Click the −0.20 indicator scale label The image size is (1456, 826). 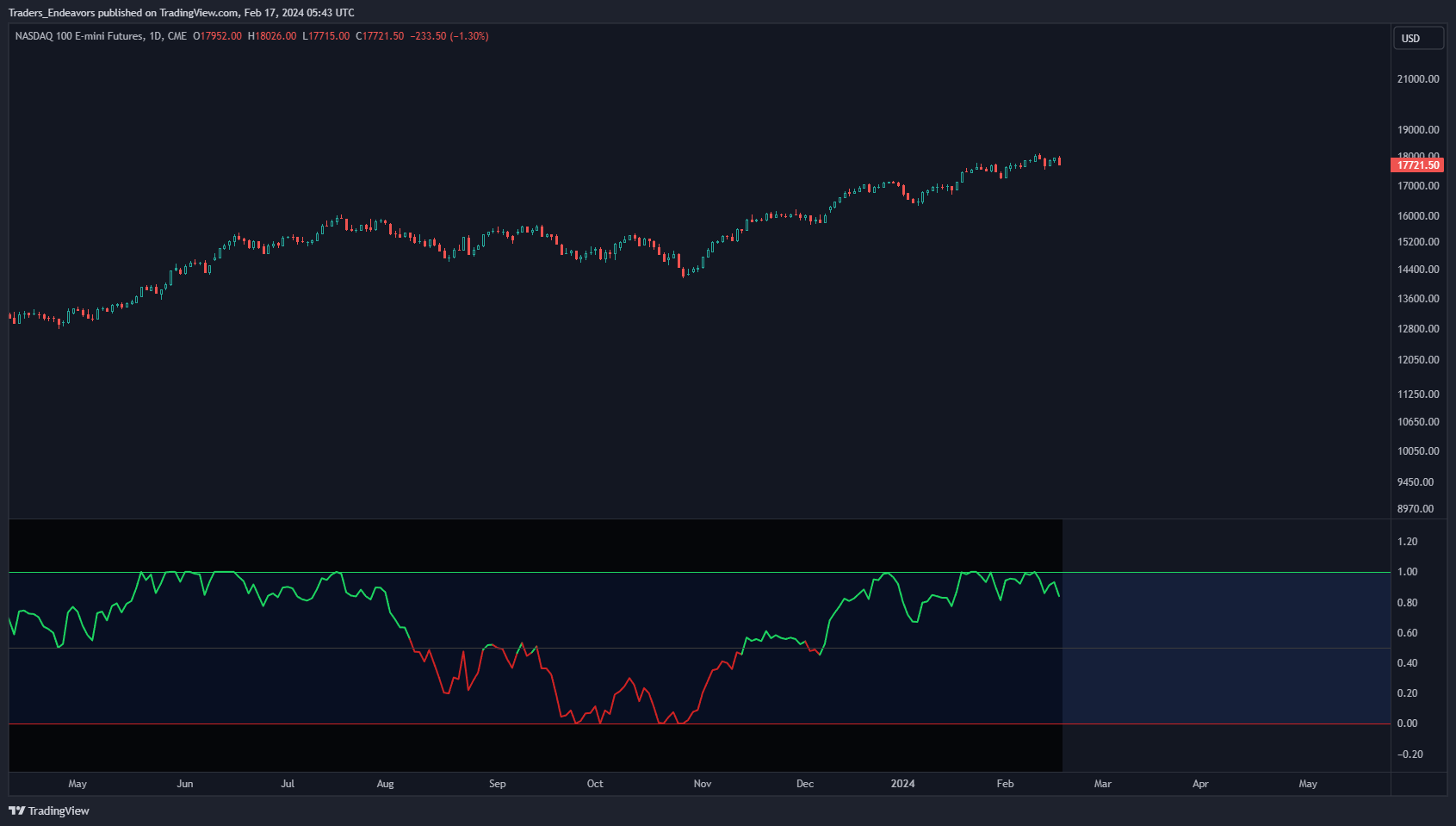tap(1410, 755)
